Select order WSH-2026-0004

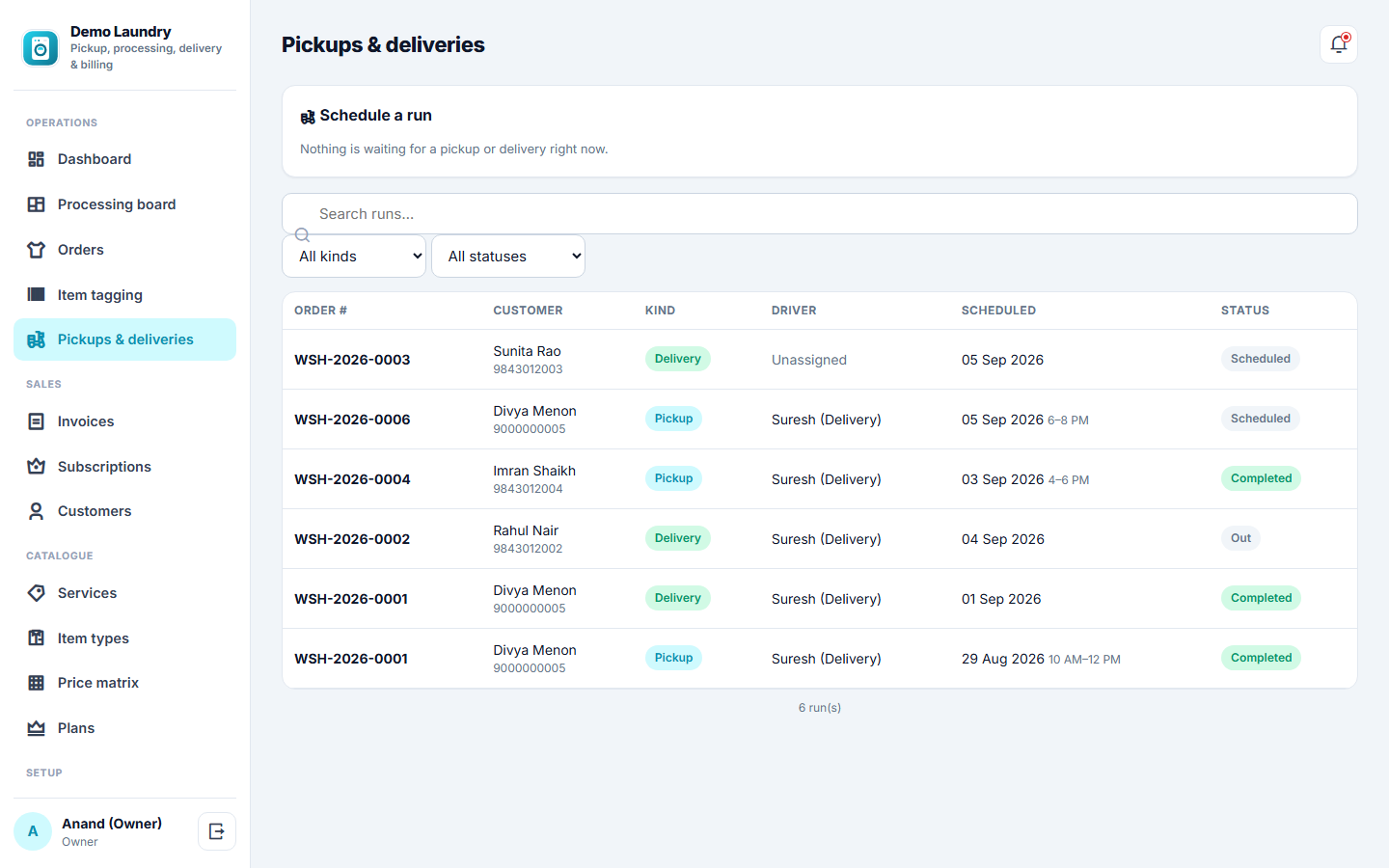[352, 479]
